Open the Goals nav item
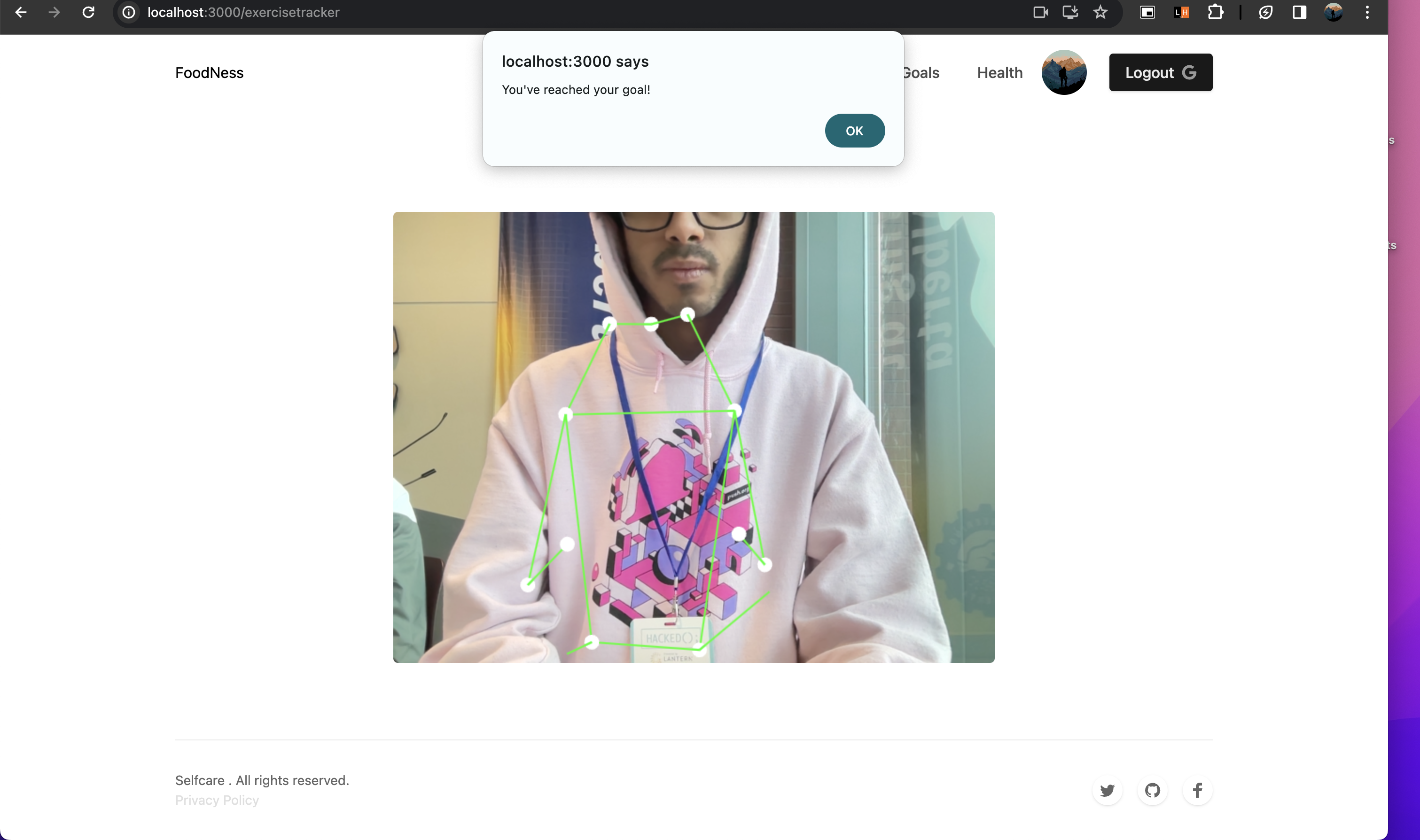The image size is (1420, 840). (921, 72)
